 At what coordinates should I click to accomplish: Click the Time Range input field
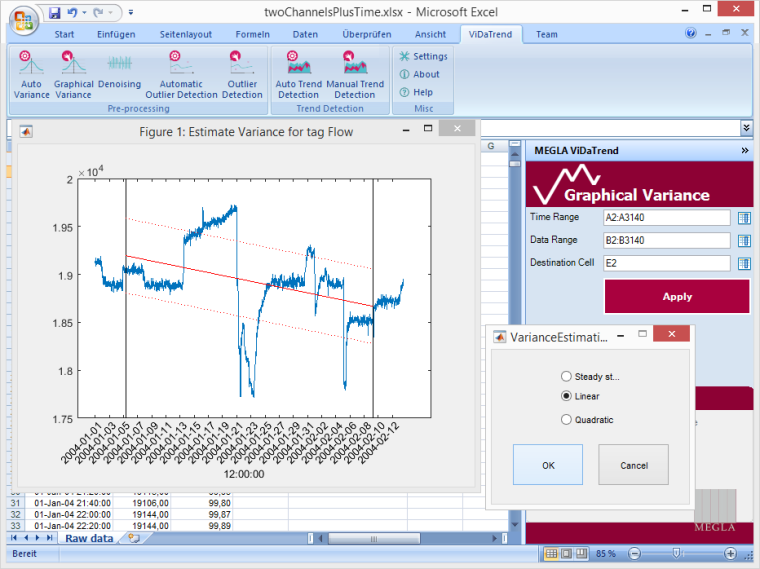pos(667,218)
